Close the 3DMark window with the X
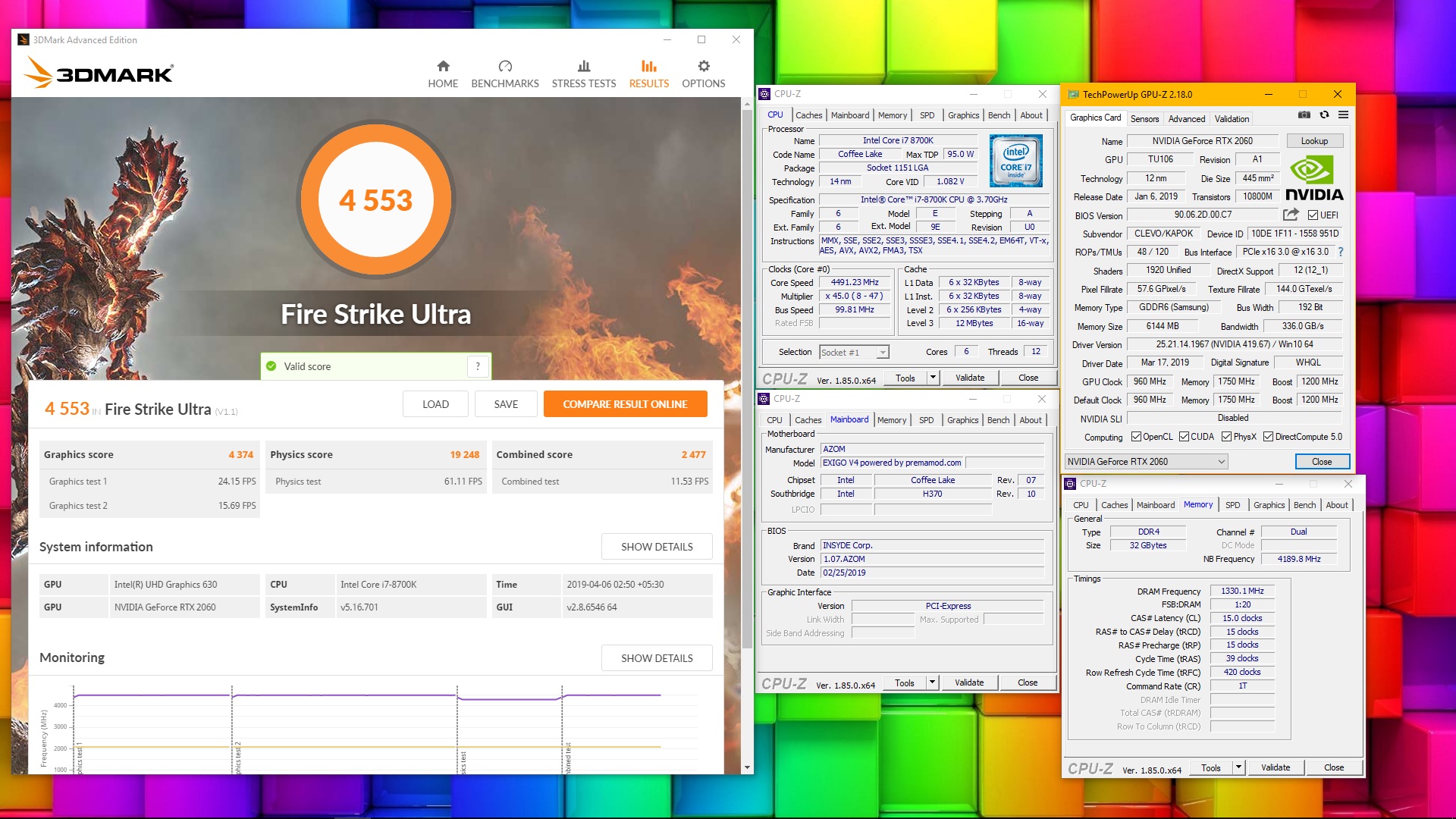Screen dimensions: 1456x819 coord(736,40)
